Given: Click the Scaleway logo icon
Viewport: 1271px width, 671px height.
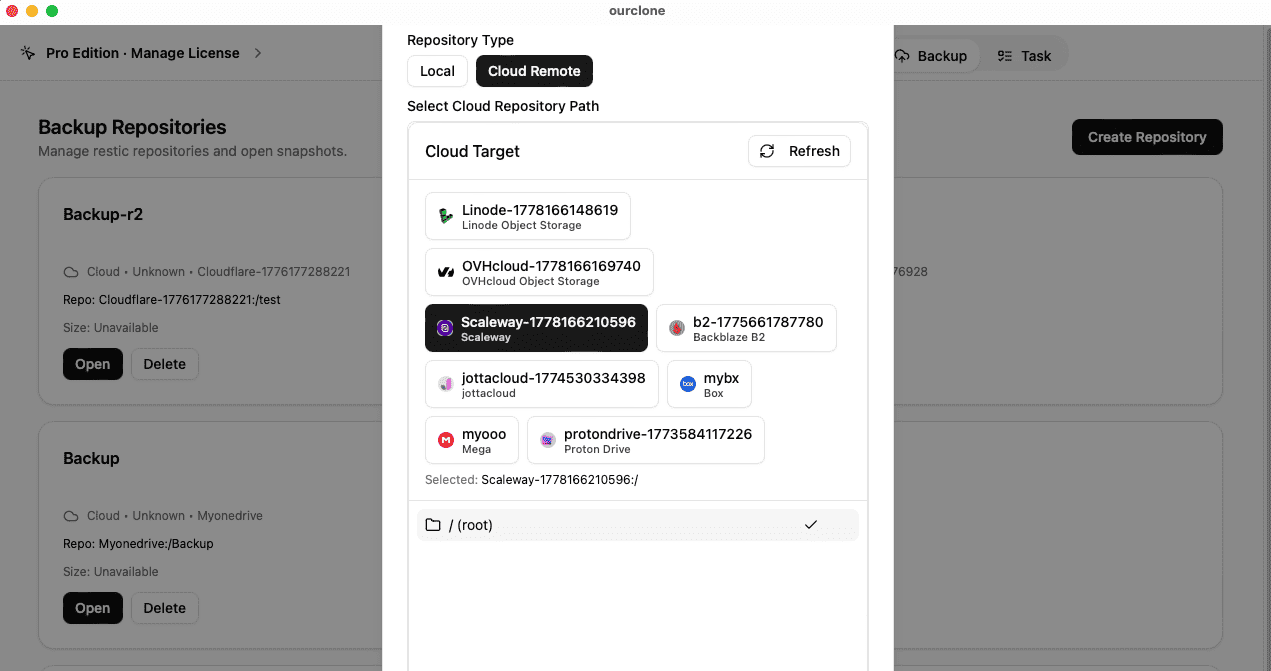Looking at the screenshot, I should pyautogui.click(x=445, y=328).
